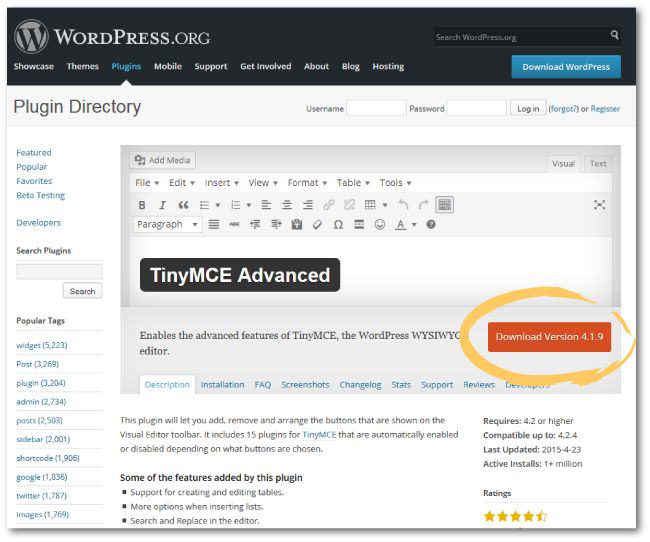
Task: Click the Undo arrow icon
Action: (403, 205)
